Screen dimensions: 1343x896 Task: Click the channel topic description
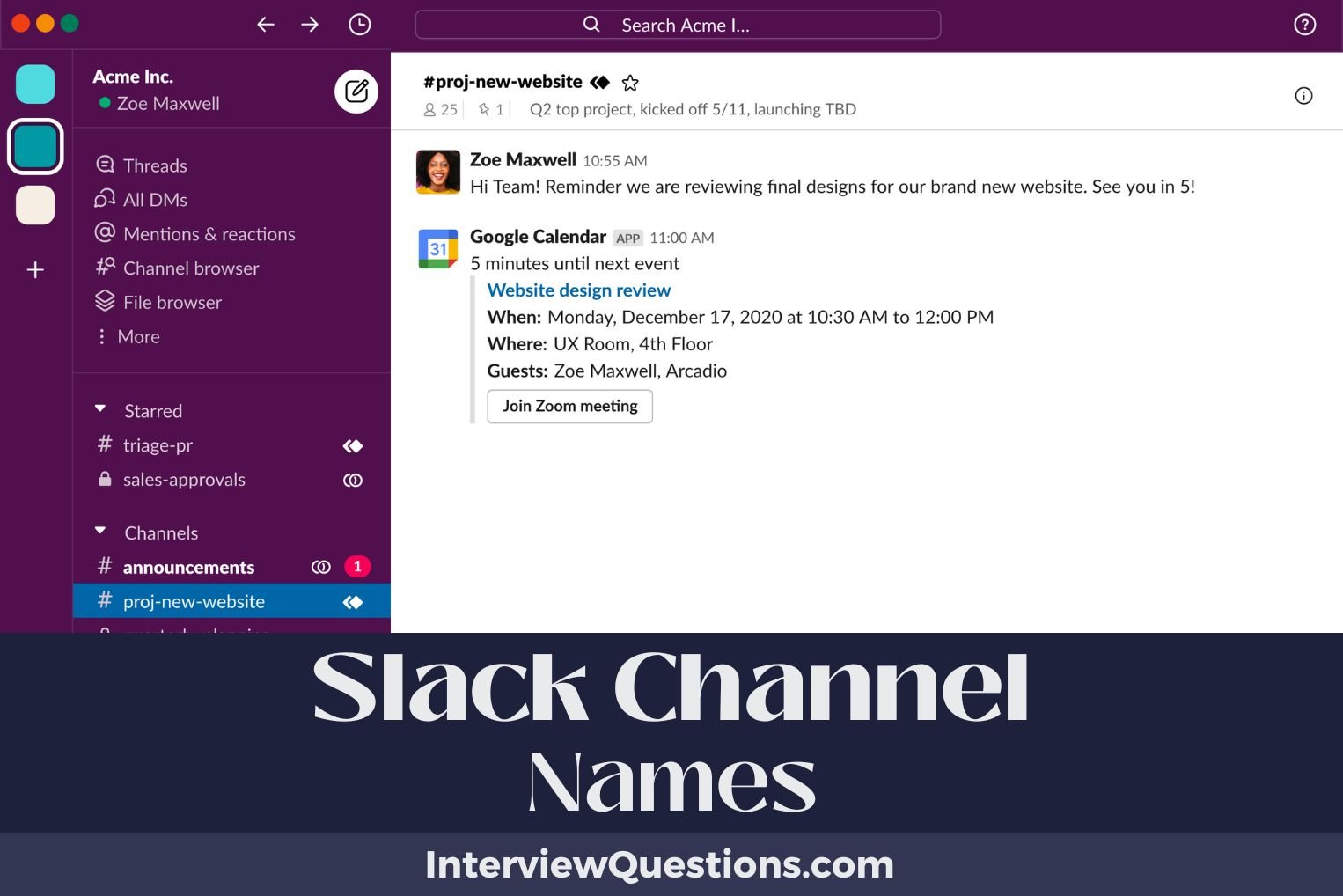[x=693, y=109]
